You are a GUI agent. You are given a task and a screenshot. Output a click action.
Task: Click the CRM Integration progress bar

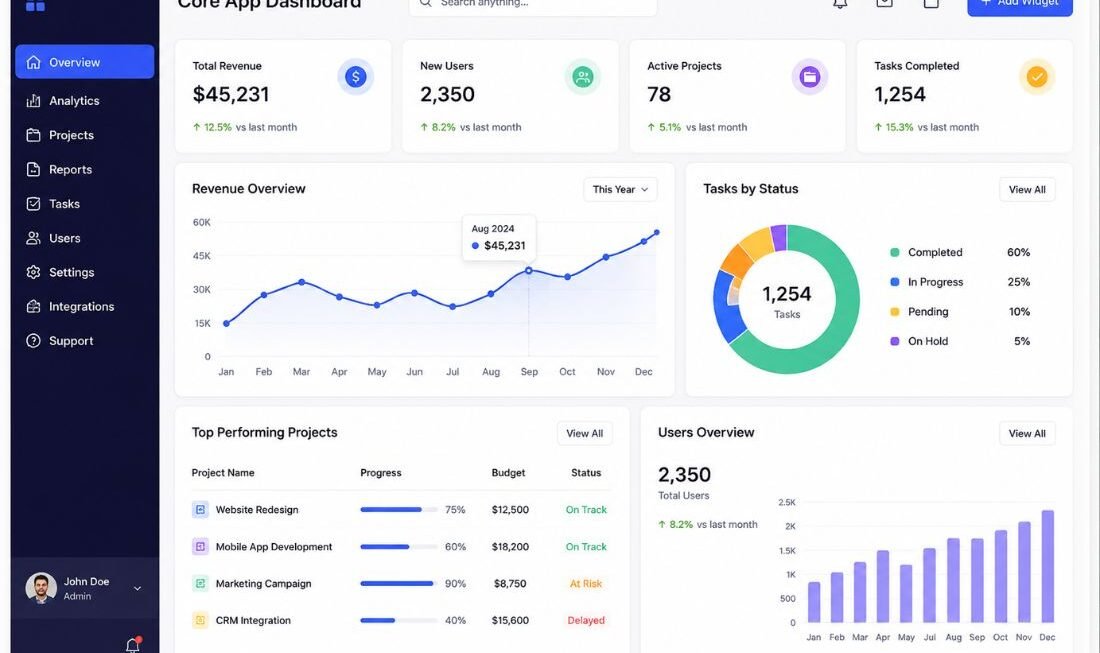coord(398,620)
